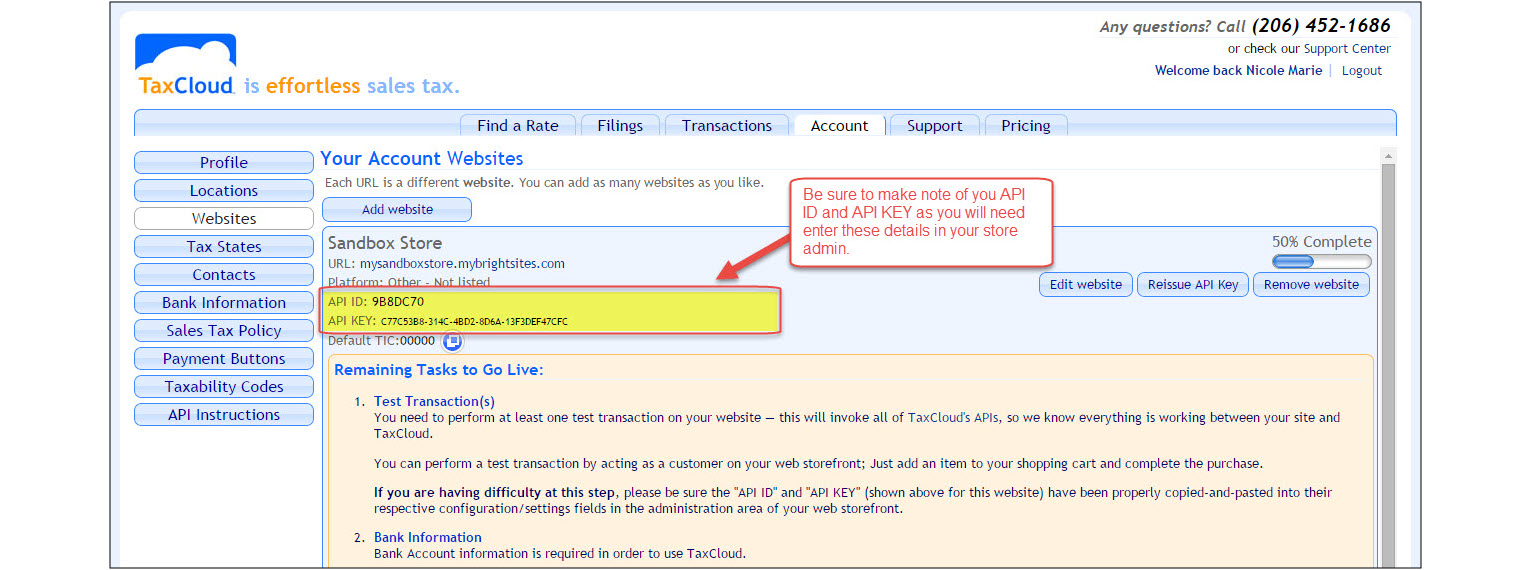Viewport: 1540px width, 570px height.
Task: Click the phone number (206) 452-1686
Action: [1321, 26]
